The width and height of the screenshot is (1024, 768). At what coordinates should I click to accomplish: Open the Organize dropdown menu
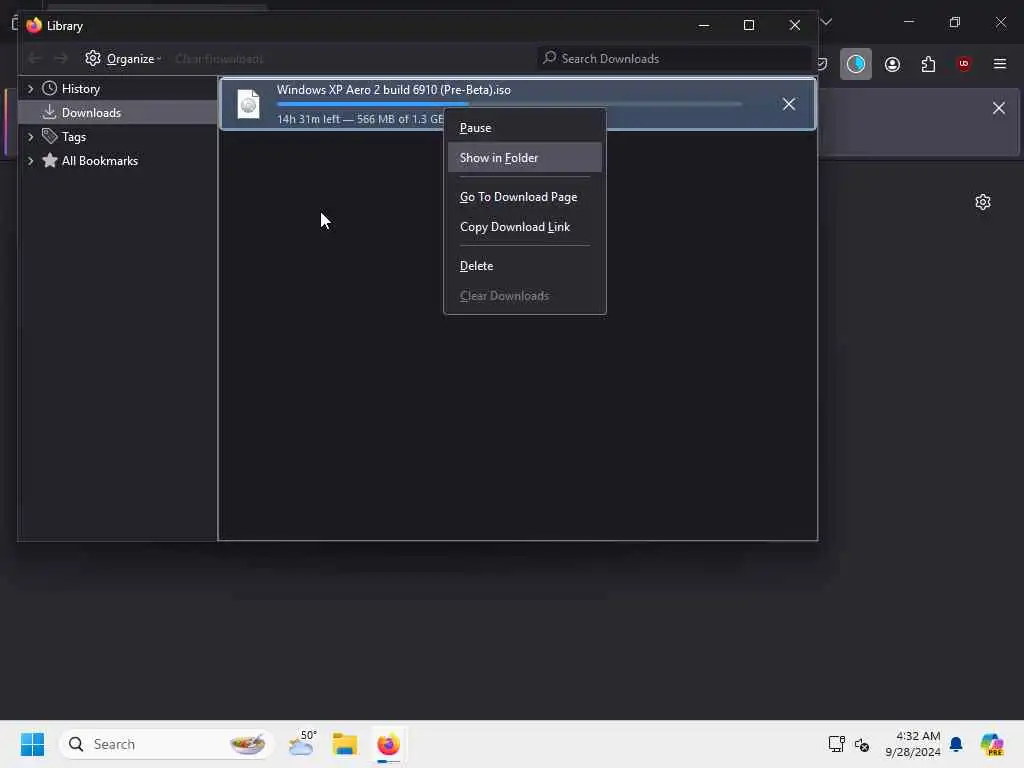coord(123,59)
